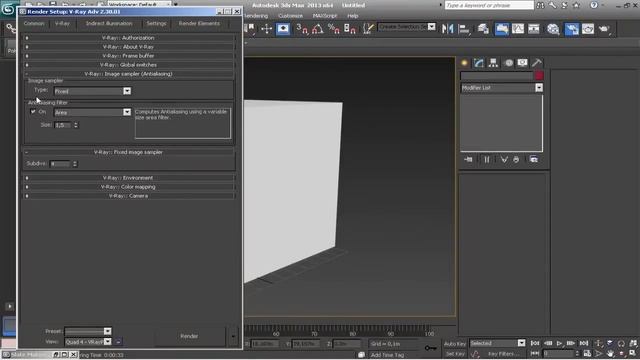
Task: Click the Pin Stack icon
Action: 468,159
